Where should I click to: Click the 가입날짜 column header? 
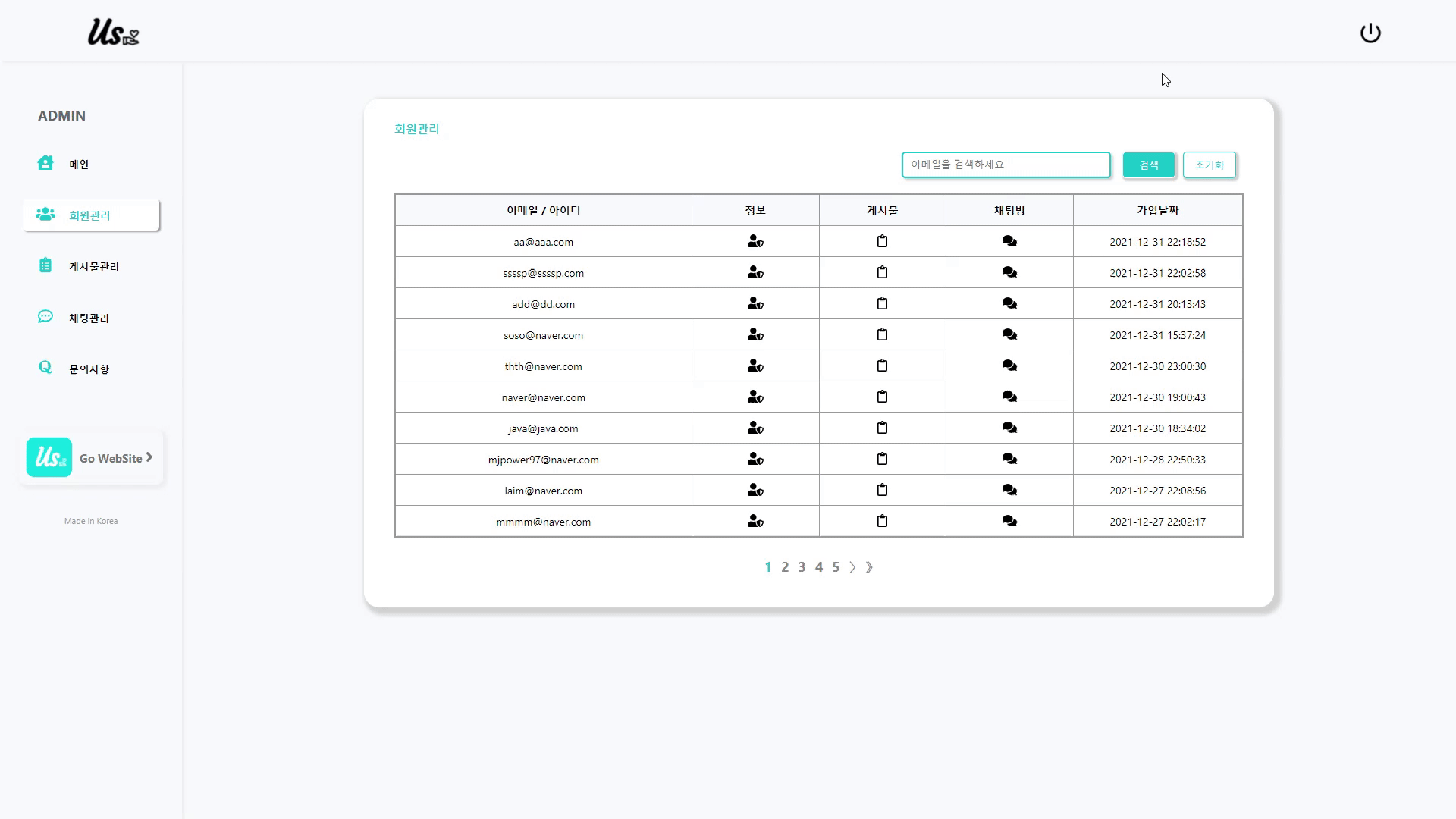1157,210
